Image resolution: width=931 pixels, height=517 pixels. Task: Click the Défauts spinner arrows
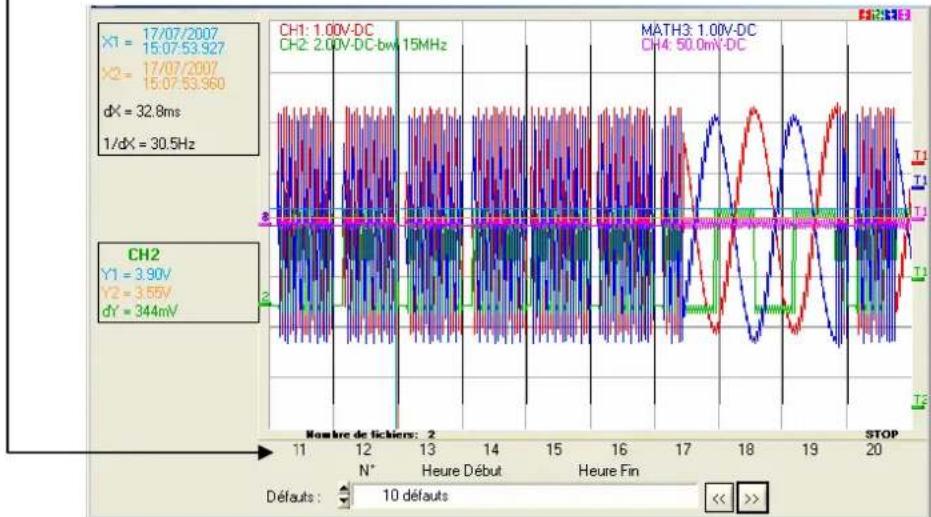coord(344,496)
